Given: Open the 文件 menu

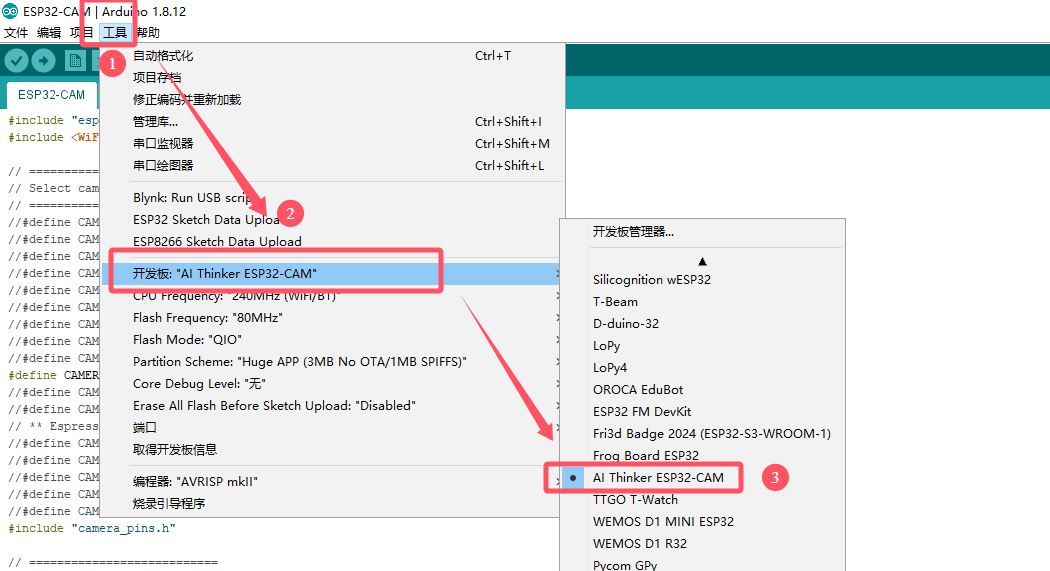Looking at the screenshot, I should [x=16, y=32].
